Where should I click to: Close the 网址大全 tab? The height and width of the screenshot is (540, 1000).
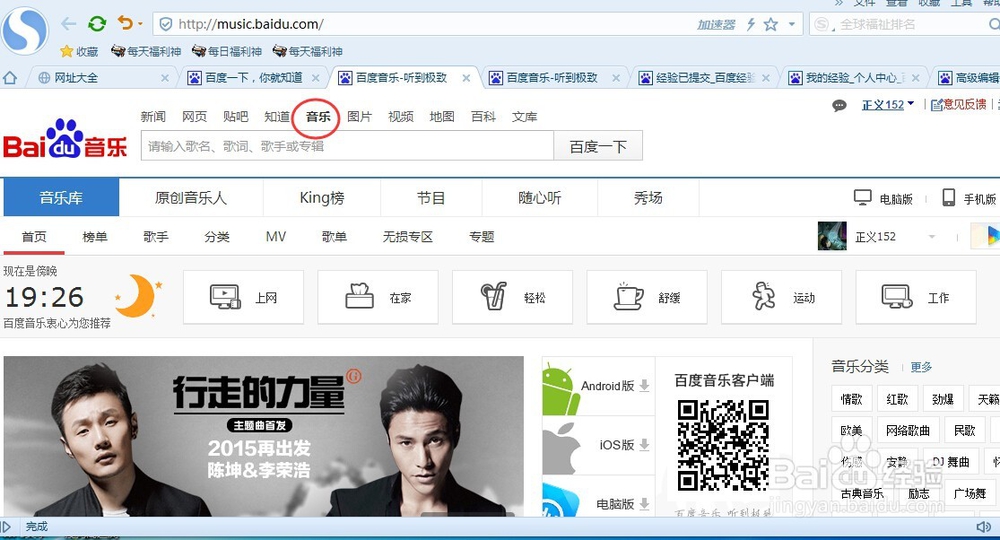click(165, 78)
